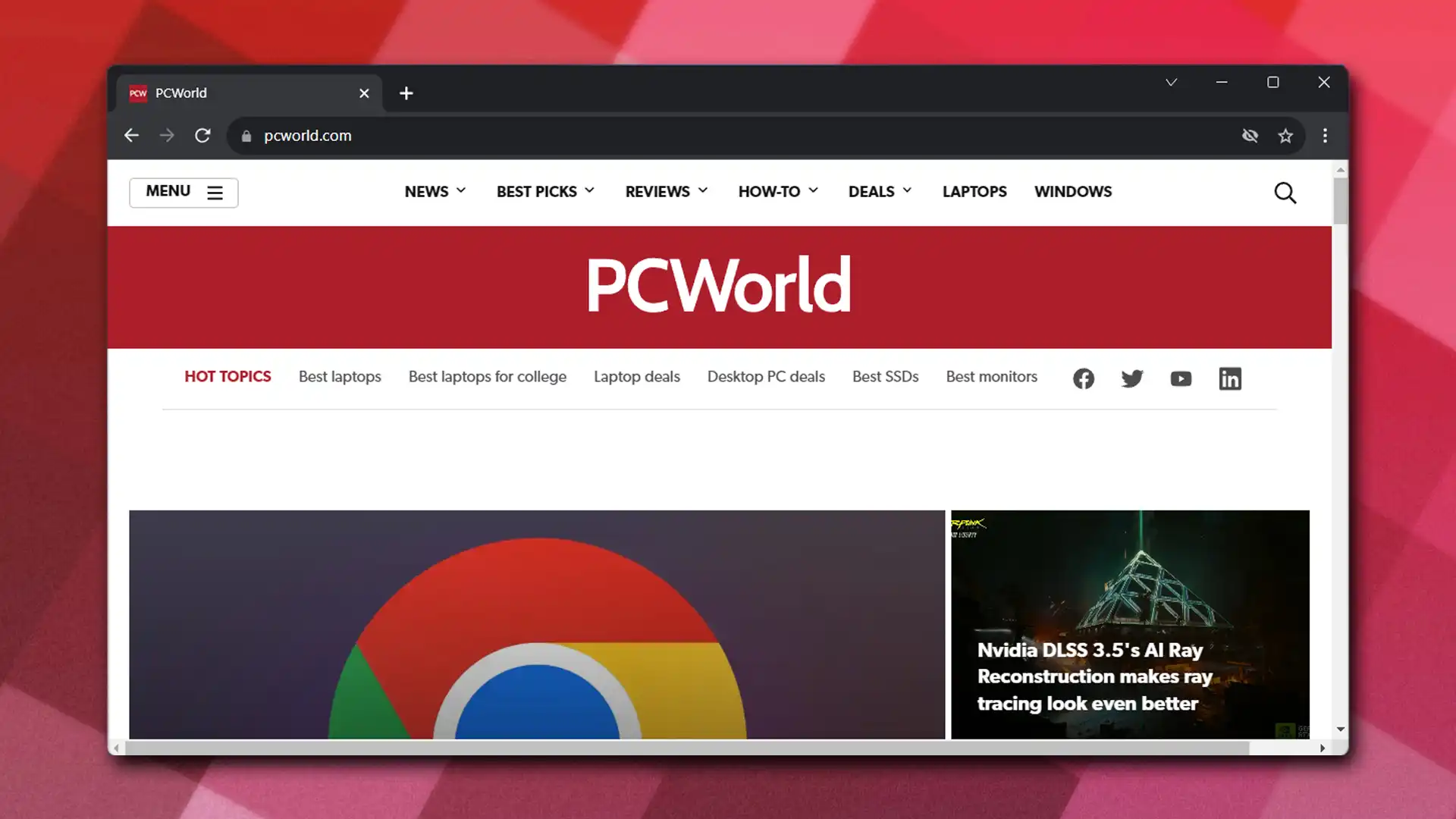The image size is (1456, 819).
Task: Open a new tab with plus button
Action: [x=406, y=93]
